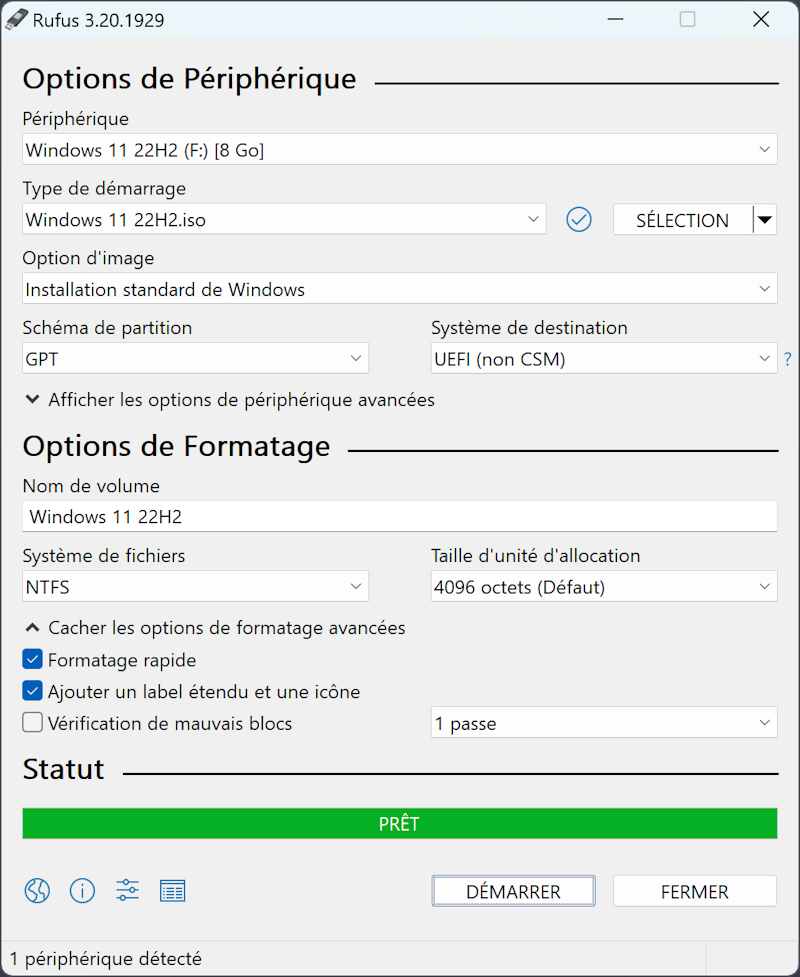Image resolution: width=800 pixels, height=977 pixels.
Task: Open the Système de fichiers dropdown
Action: click(x=195, y=587)
